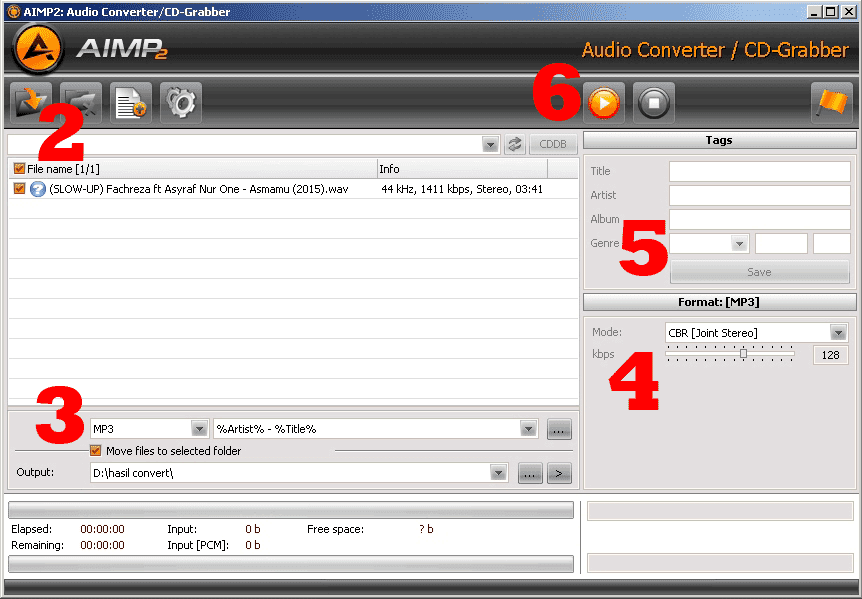Click the last small field in Genre row
862x599 pixels.
point(832,243)
